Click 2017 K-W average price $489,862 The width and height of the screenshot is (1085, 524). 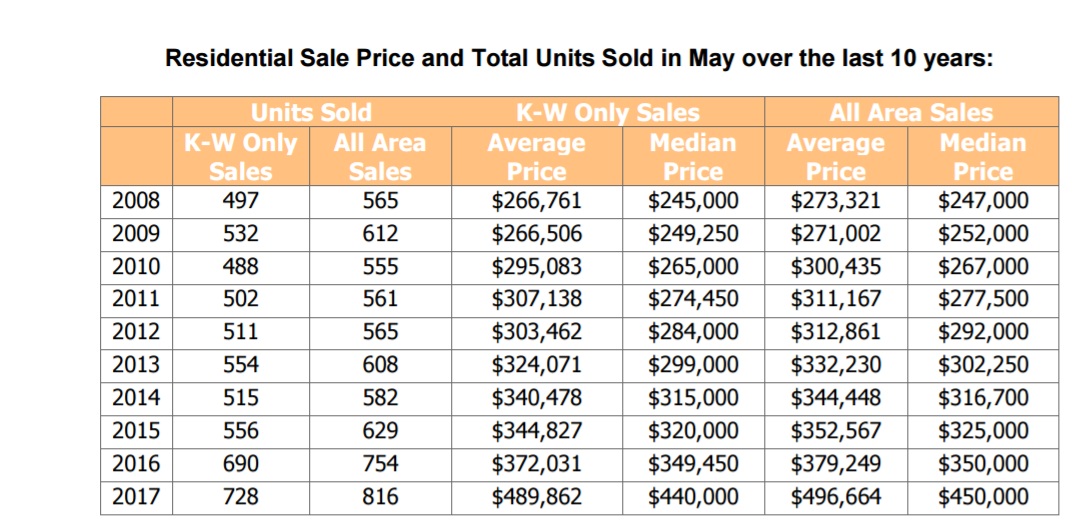[x=537, y=496]
